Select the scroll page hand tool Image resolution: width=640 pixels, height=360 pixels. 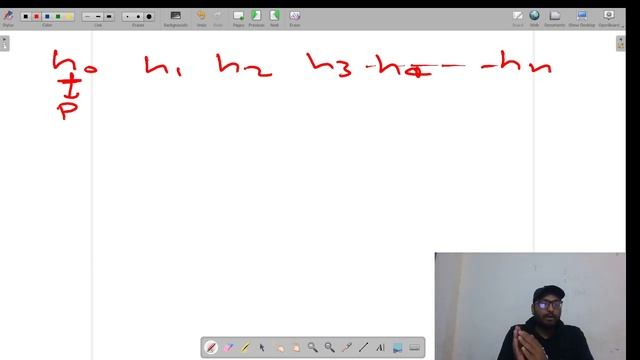(296, 348)
